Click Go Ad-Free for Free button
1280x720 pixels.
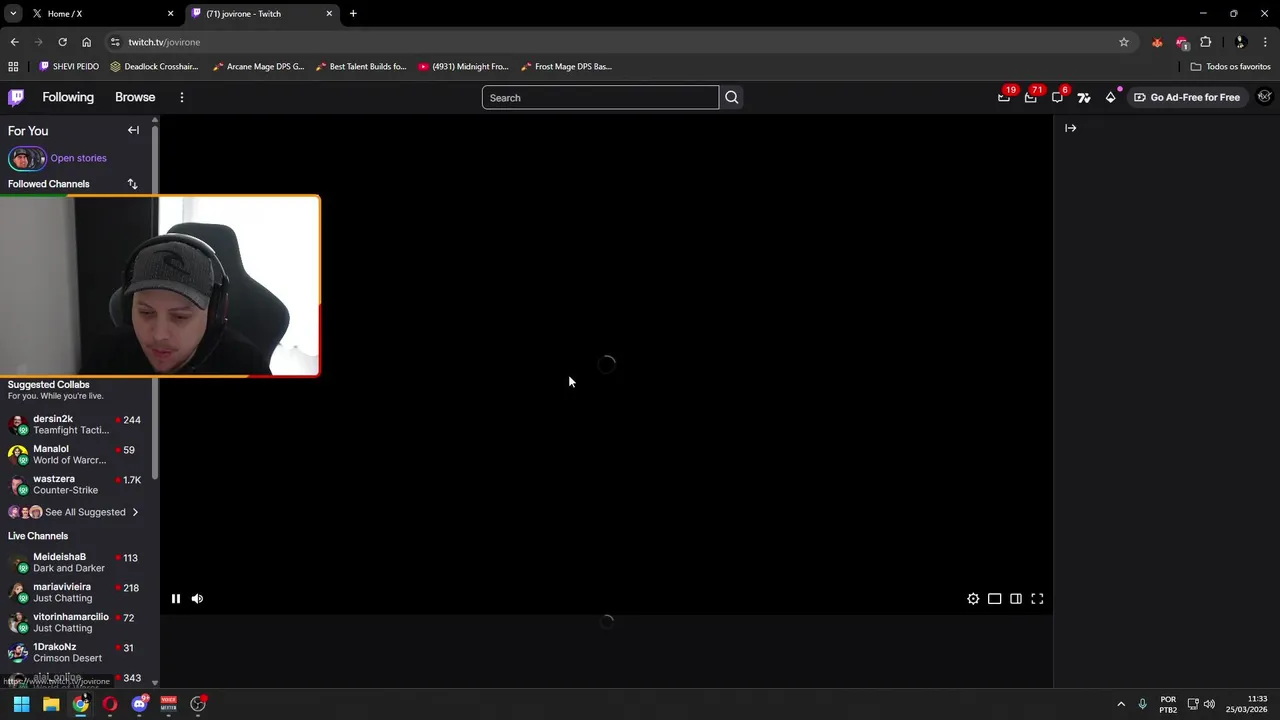point(1186,97)
